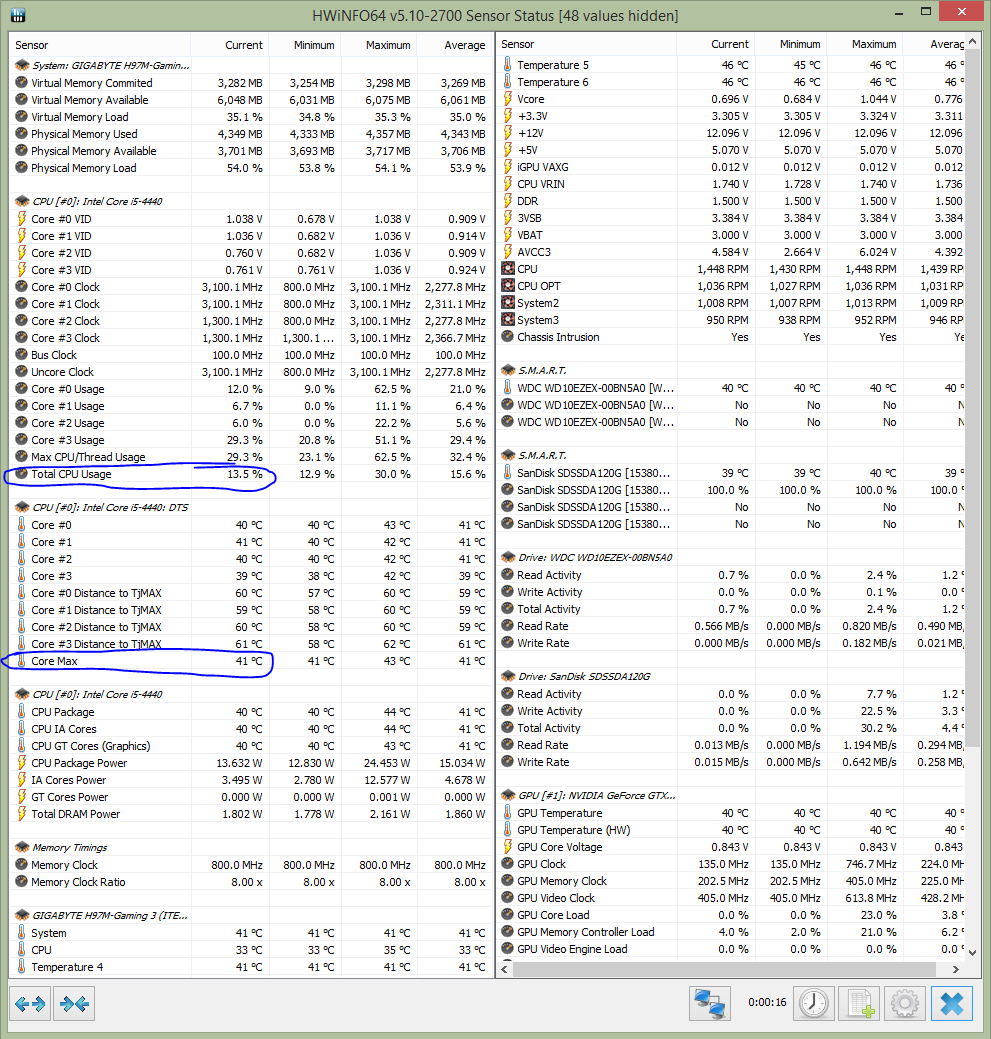This screenshot has height=1039, width=991.
Task: Select the Physical Memory Used row label
Action: 84,134
